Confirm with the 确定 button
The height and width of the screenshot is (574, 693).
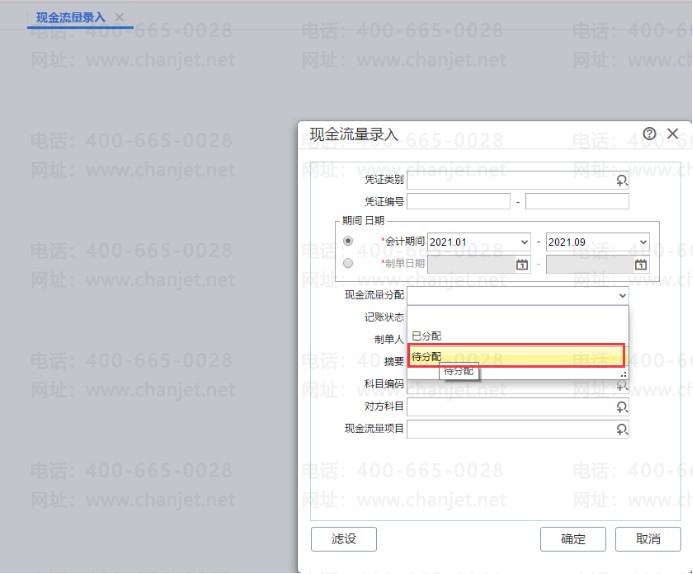point(573,539)
